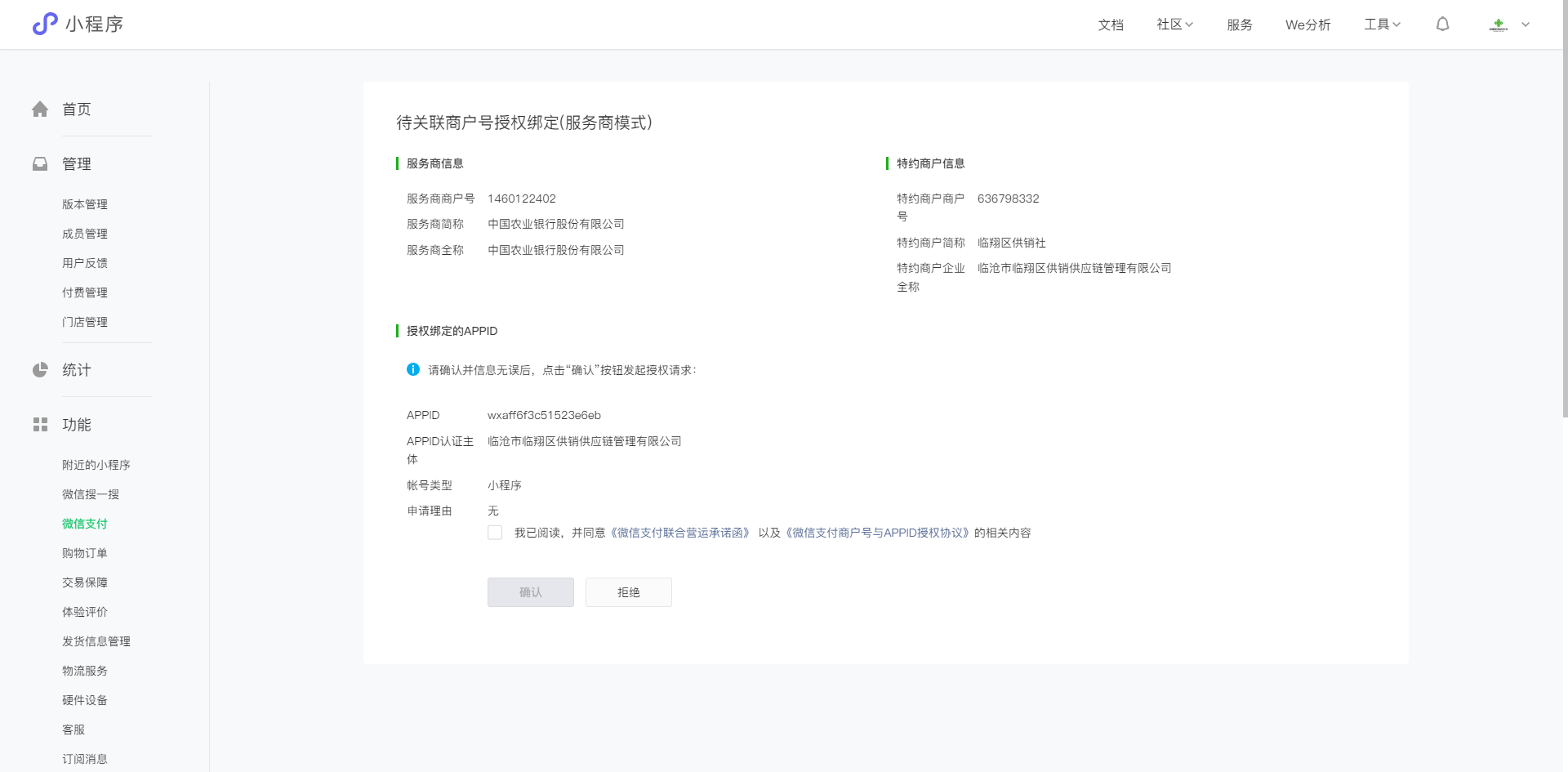Open 附近的小程序 page
Screen dimensions: 1568x772
[x=96, y=465]
